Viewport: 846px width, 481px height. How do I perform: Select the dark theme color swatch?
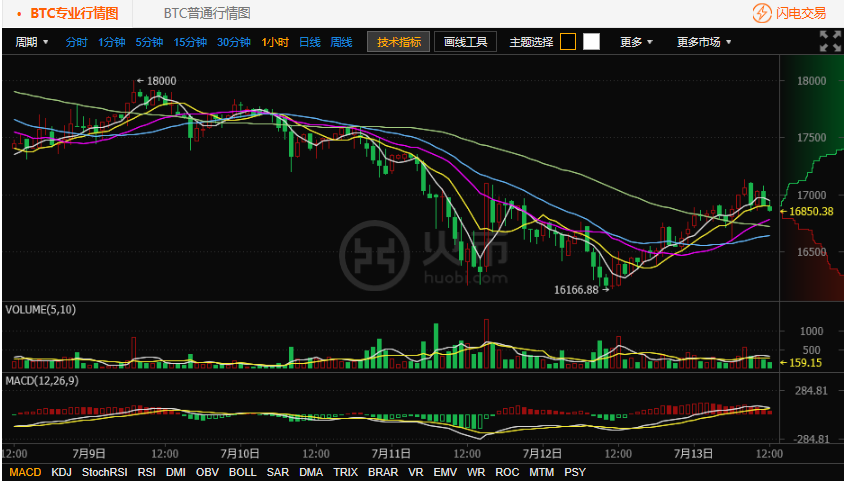point(568,42)
